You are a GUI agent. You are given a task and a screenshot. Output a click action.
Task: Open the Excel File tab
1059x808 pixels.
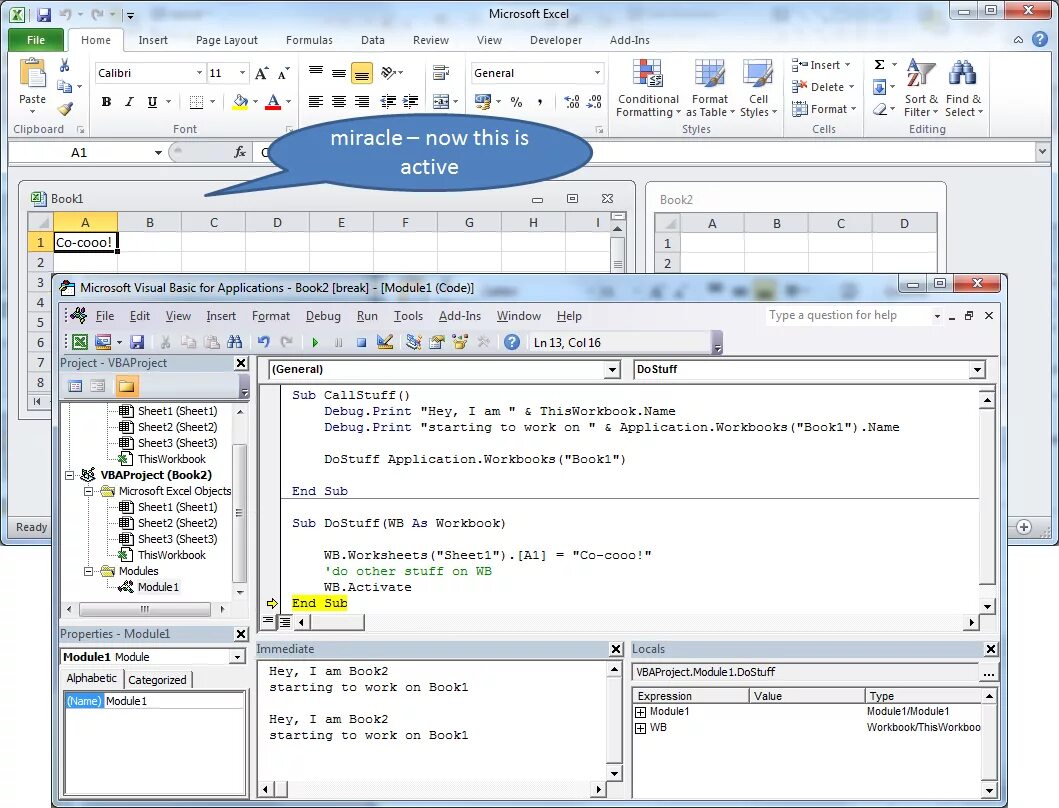pyautogui.click(x=36, y=40)
